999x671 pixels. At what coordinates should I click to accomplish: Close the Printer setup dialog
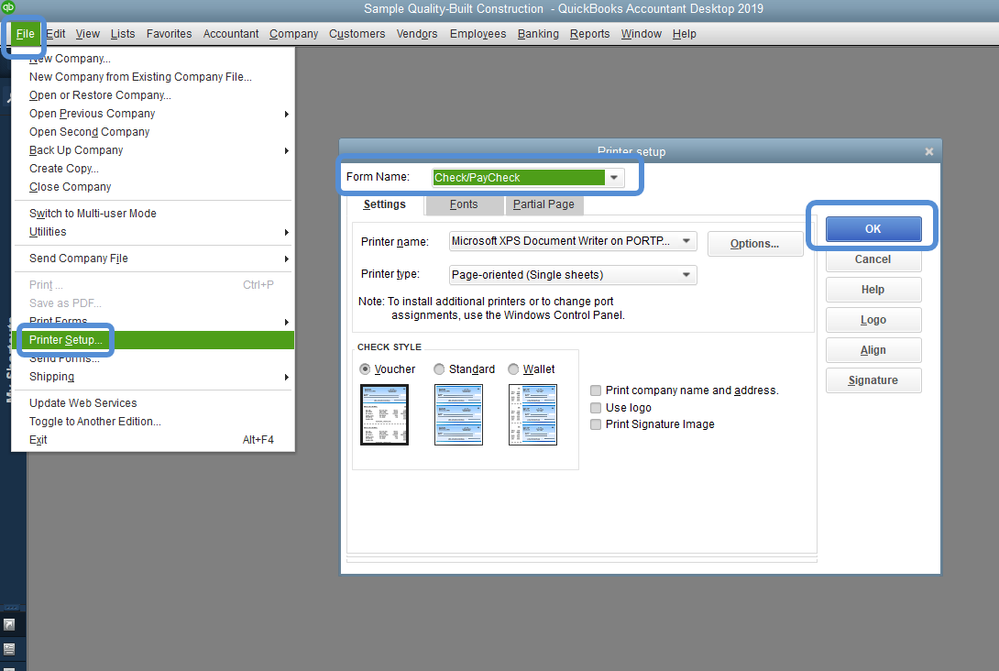[929, 152]
